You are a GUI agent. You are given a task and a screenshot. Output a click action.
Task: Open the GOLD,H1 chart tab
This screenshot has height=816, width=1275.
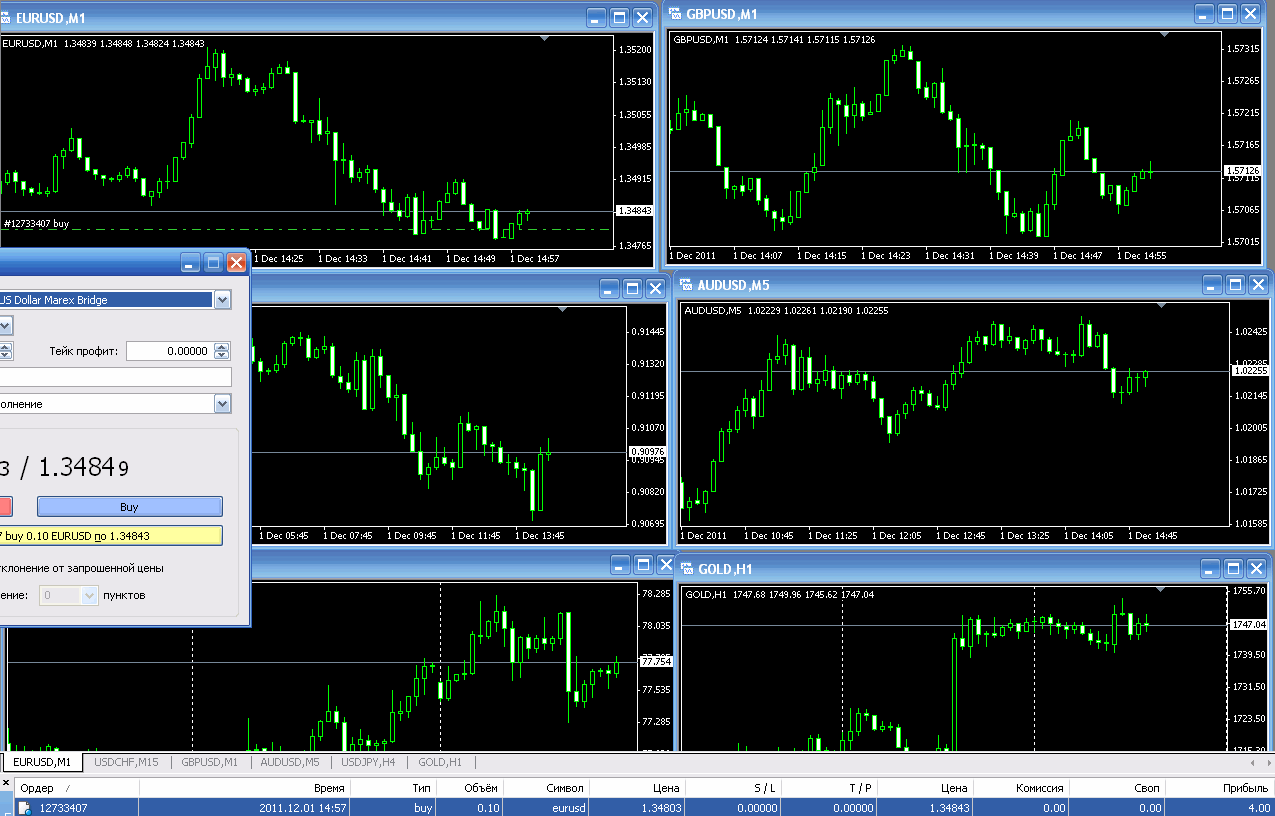pyautogui.click(x=440, y=762)
